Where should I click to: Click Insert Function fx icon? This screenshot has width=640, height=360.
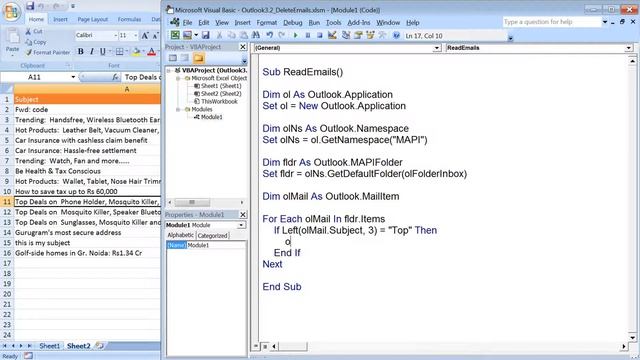click(x=116, y=77)
